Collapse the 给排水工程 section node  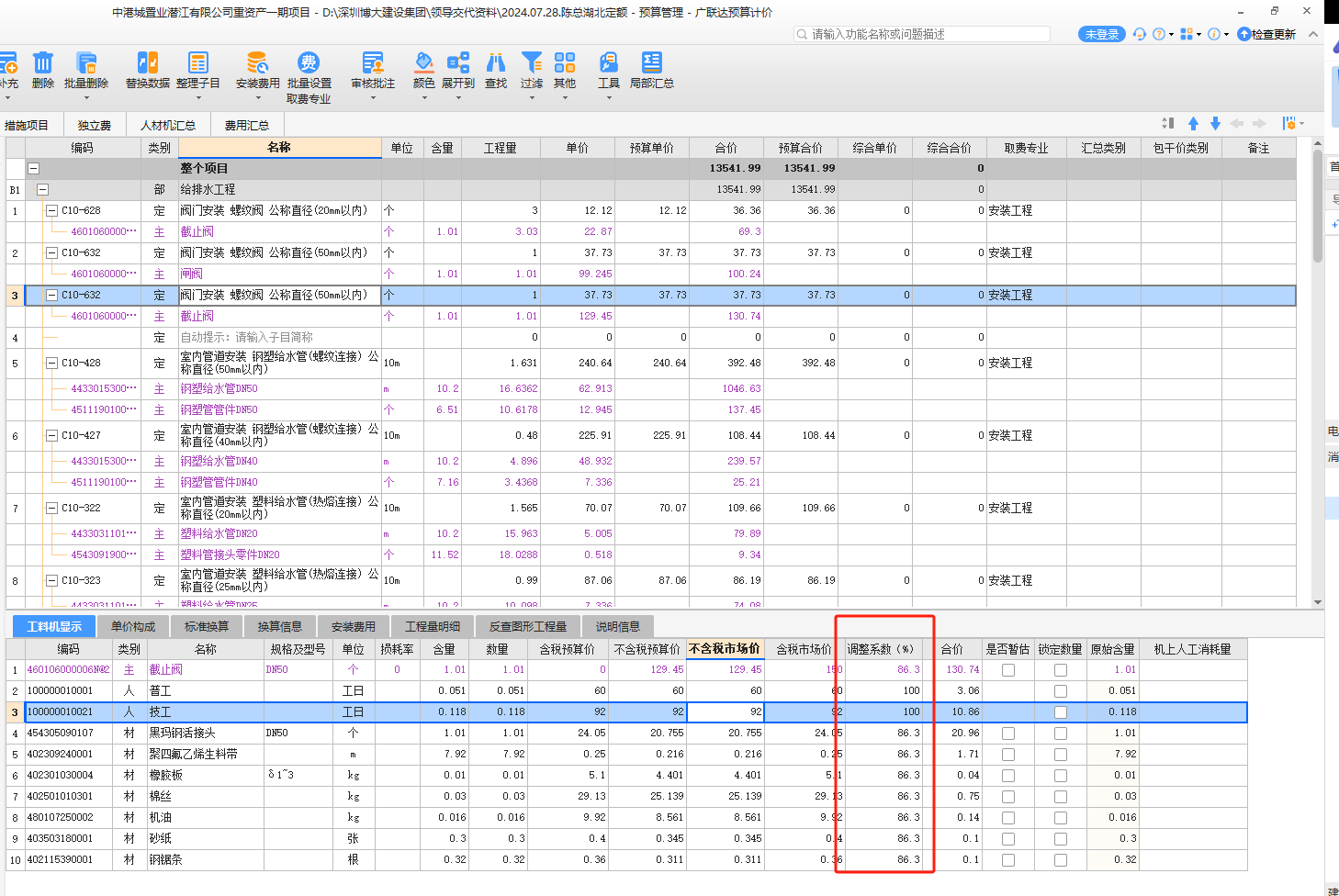[x=42, y=189]
